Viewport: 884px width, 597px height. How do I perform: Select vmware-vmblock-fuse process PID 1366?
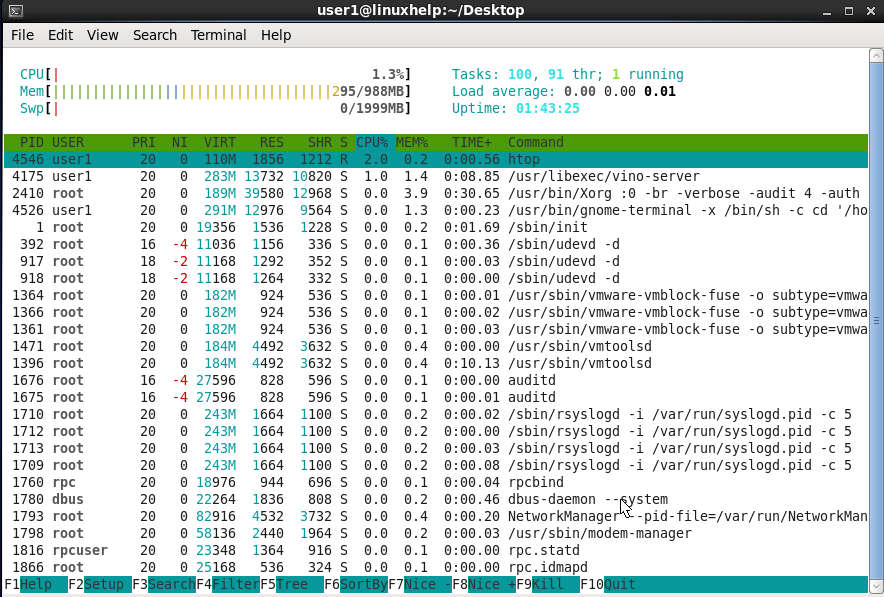click(x=436, y=312)
